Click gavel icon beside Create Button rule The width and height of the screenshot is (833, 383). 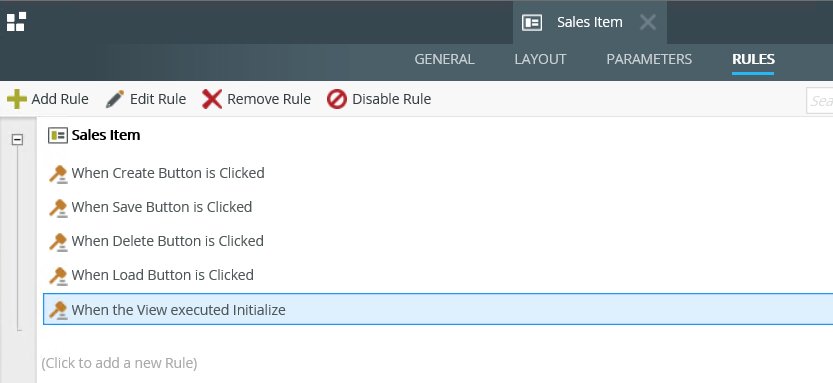coord(58,174)
